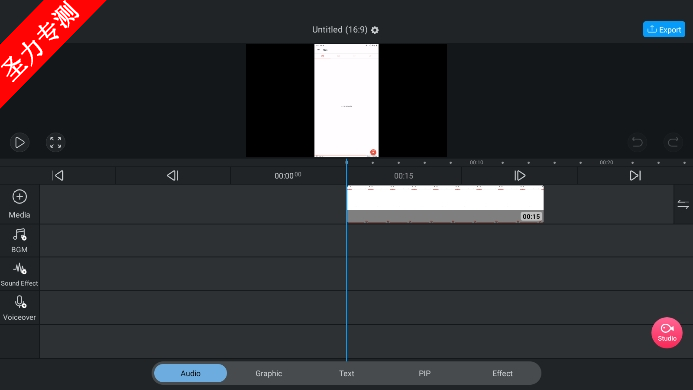The image size is (693, 390).
Task: Switch to Graphic tab
Action: point(269,373)
